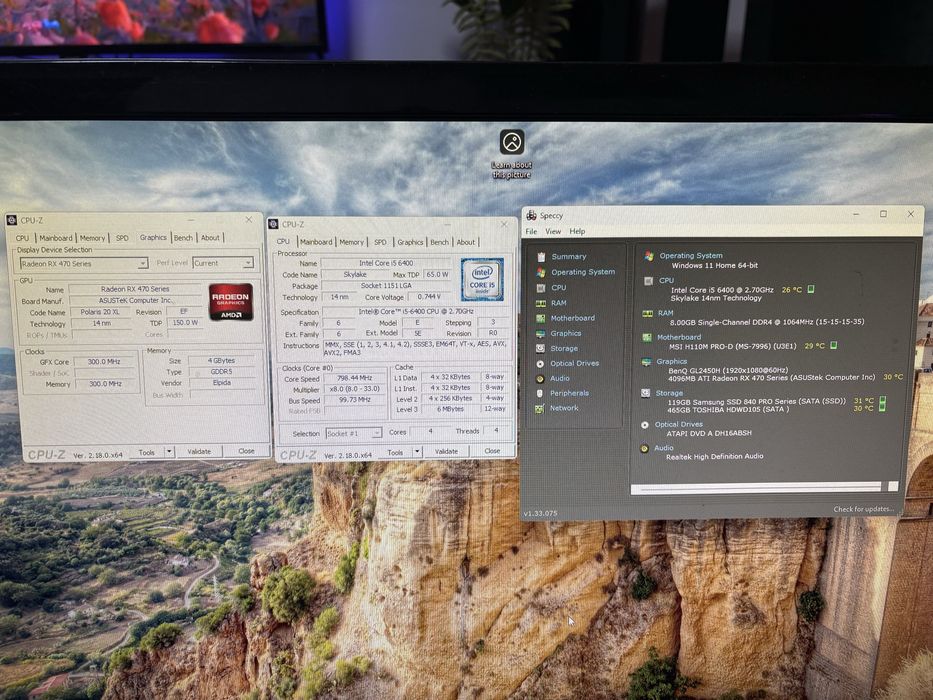This screenshot has width=933, height=700.
Task: Click the Motherboard heading in Speccy summary
Action: 679,337
